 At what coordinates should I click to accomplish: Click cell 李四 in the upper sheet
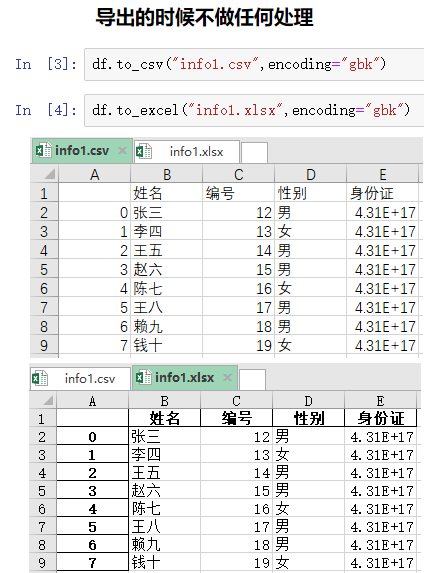pos(166,231)
